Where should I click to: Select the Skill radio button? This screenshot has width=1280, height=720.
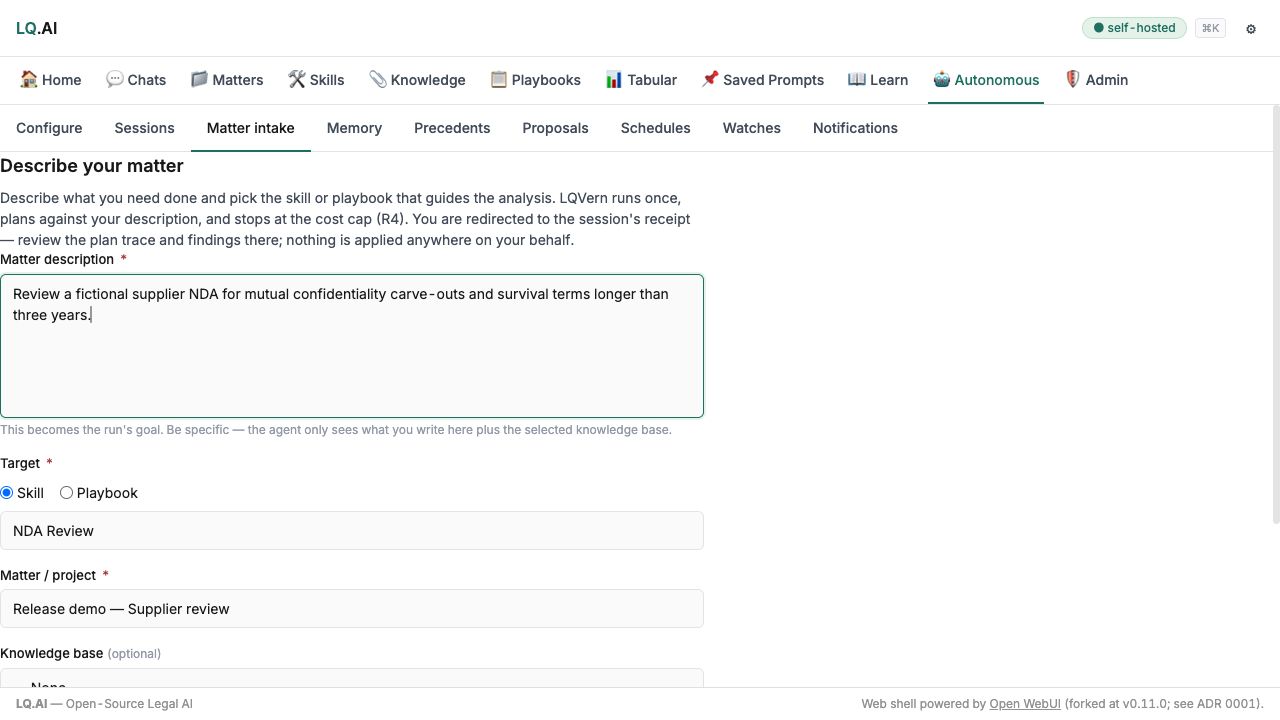[x=7, y=493]
